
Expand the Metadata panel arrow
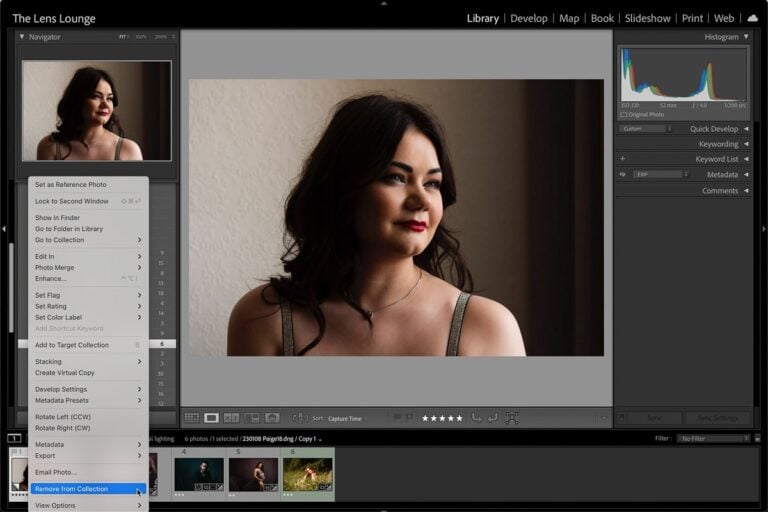[746, 174]
